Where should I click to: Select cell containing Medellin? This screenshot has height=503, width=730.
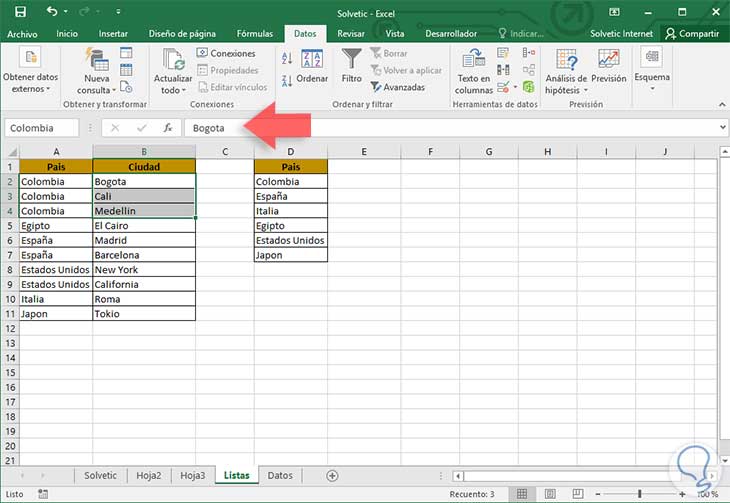pyautogui.click(x=144, y=211)
